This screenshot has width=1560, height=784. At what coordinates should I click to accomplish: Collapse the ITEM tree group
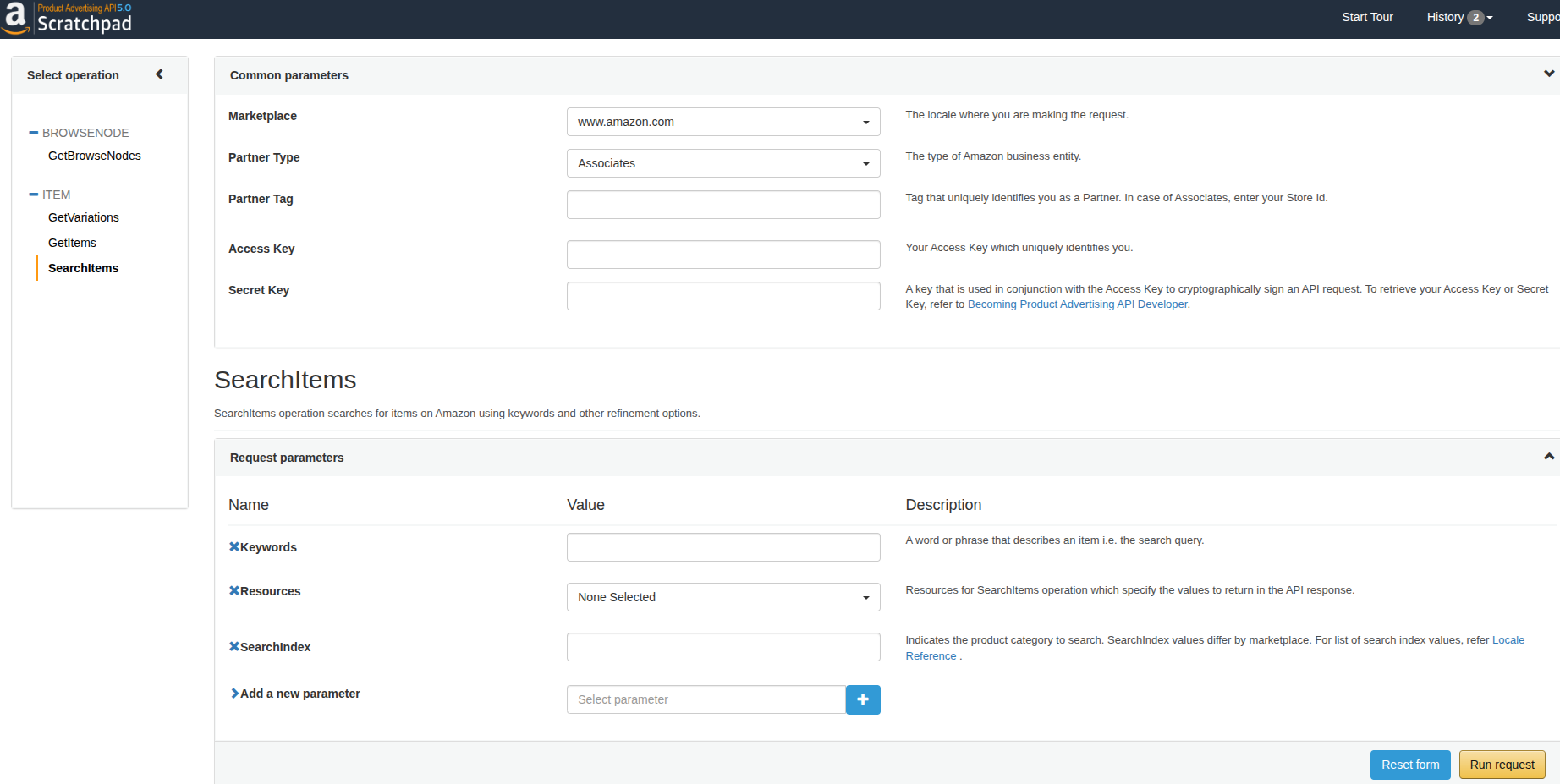(x=34, y=195)
